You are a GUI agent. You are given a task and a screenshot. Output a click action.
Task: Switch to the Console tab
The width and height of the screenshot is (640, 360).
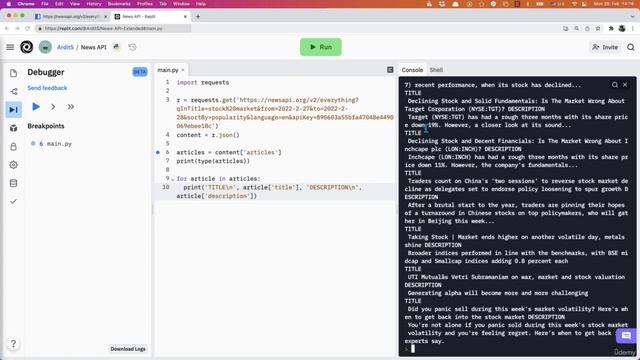[412, 70]
